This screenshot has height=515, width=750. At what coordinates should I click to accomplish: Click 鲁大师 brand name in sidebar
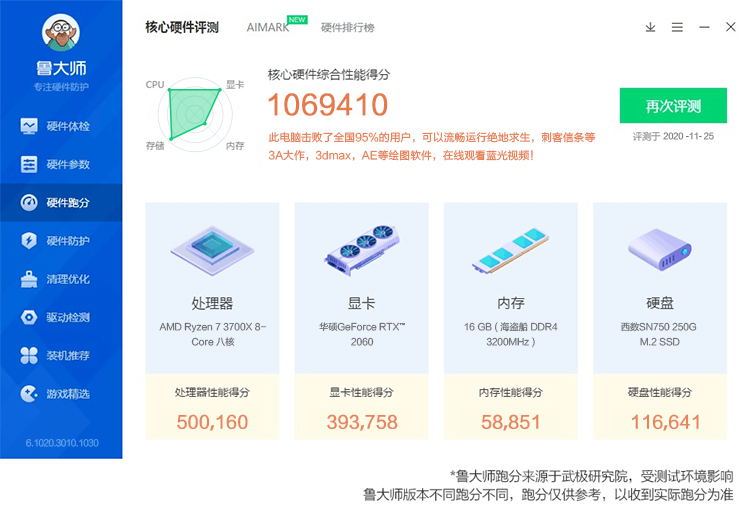[x=61, y=68]
